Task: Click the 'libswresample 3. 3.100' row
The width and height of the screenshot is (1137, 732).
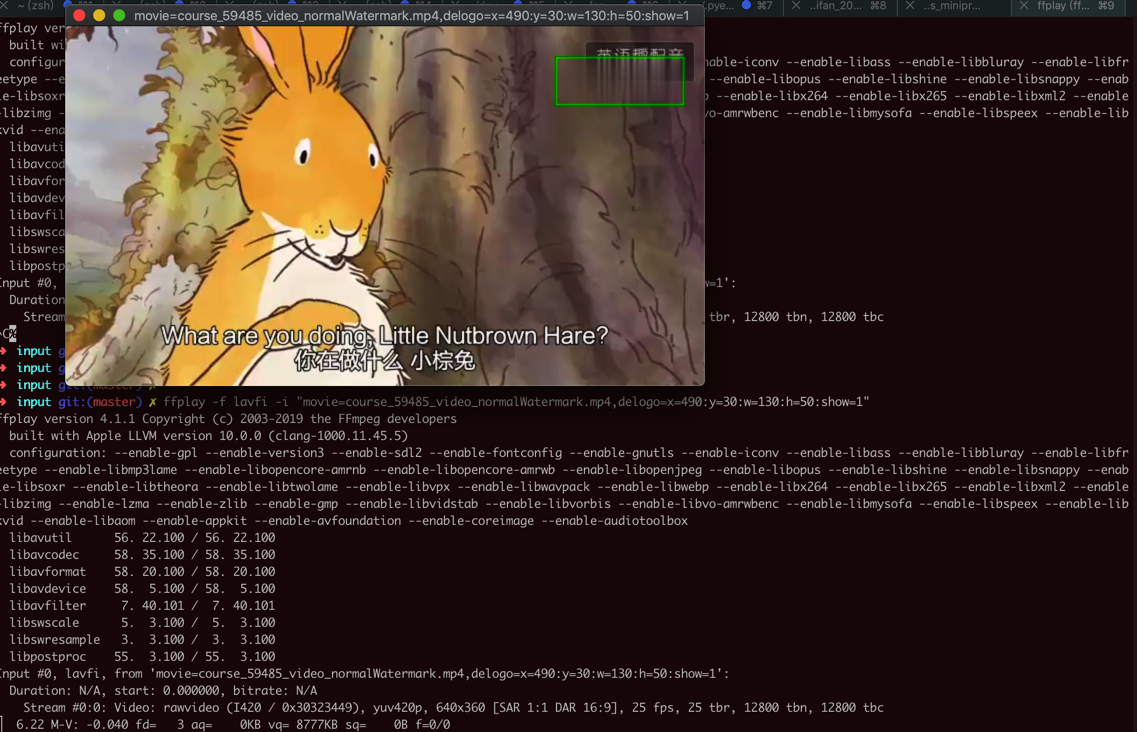Action: tap(142, 640)
